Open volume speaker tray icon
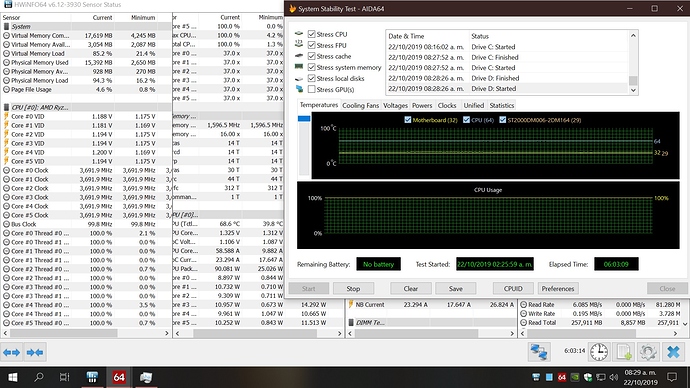690x388 pixels. click(614, 377)
